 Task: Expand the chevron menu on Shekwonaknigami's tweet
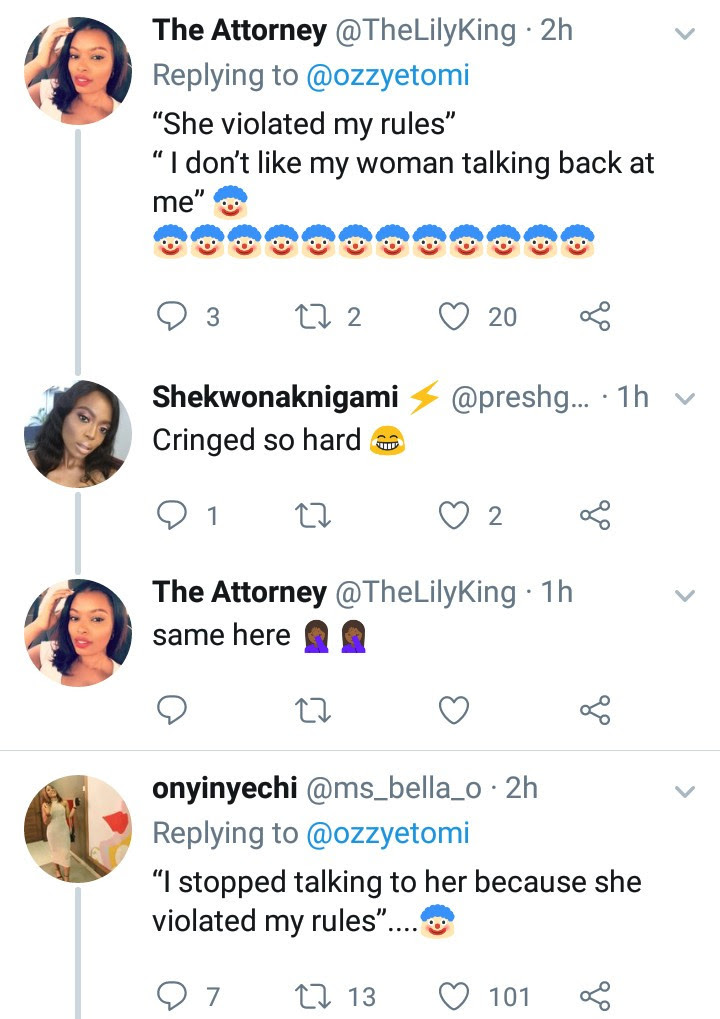coord(685,399)
